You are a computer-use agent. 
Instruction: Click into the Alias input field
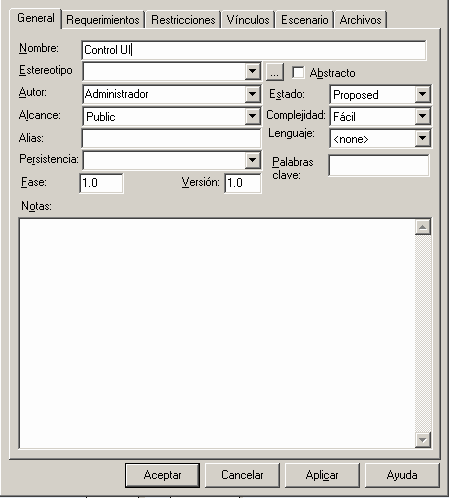(x=171, y=138)
